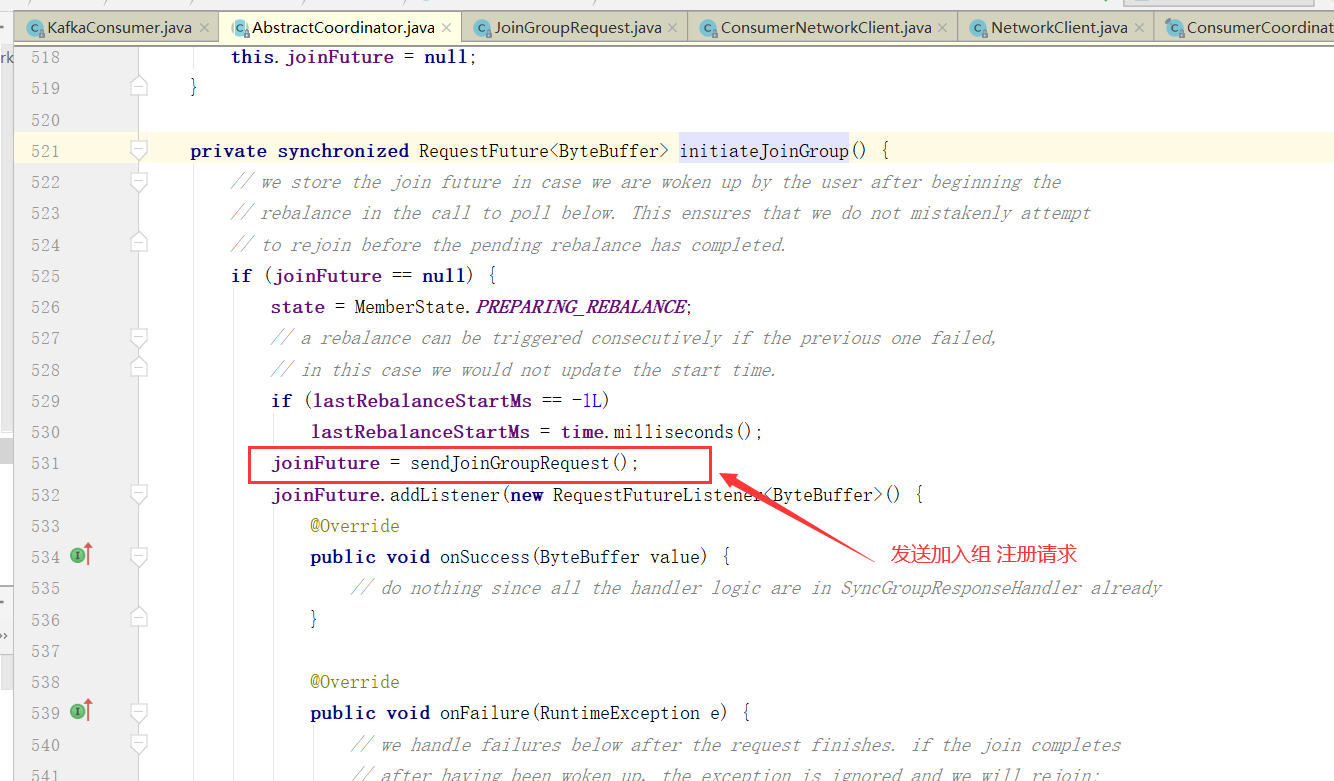Collapse the comment block starting at line 540
1334x781 pixels.
tap(139, 744)
